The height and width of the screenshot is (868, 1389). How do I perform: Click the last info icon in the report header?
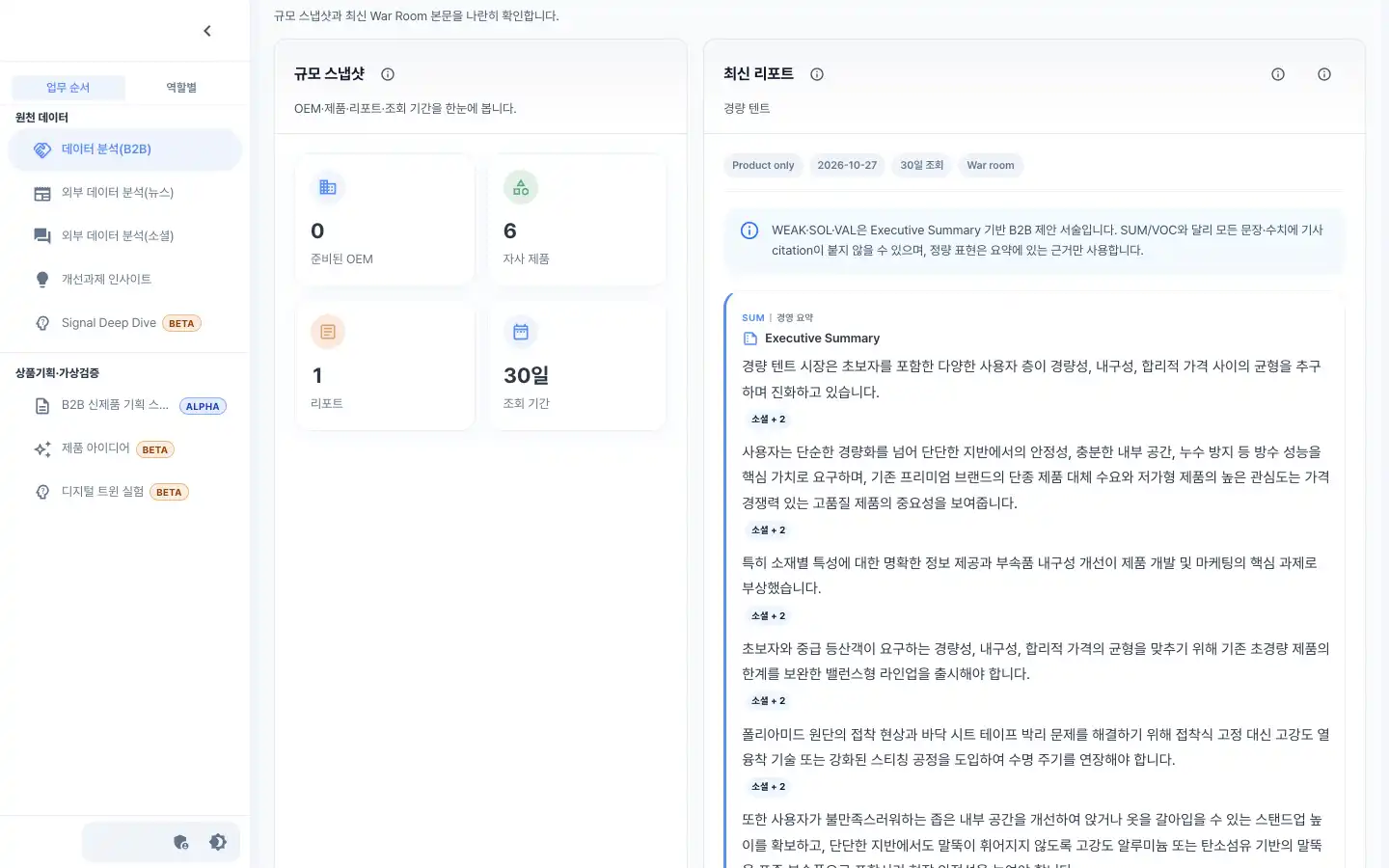click(1324, 74)
